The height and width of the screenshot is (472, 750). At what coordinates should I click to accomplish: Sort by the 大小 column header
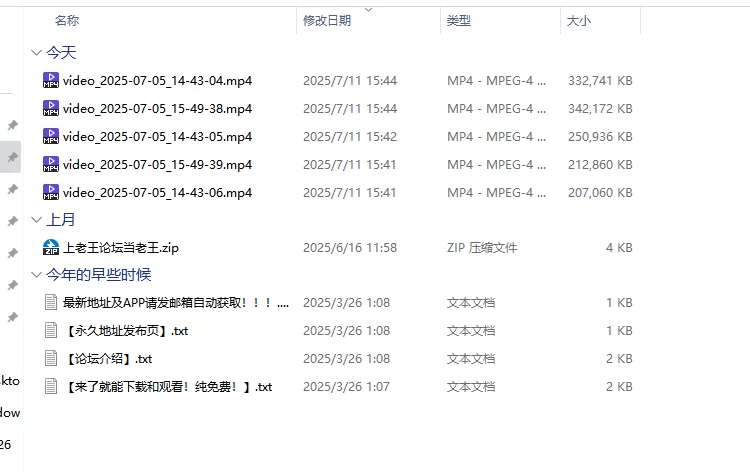[579, 21]
